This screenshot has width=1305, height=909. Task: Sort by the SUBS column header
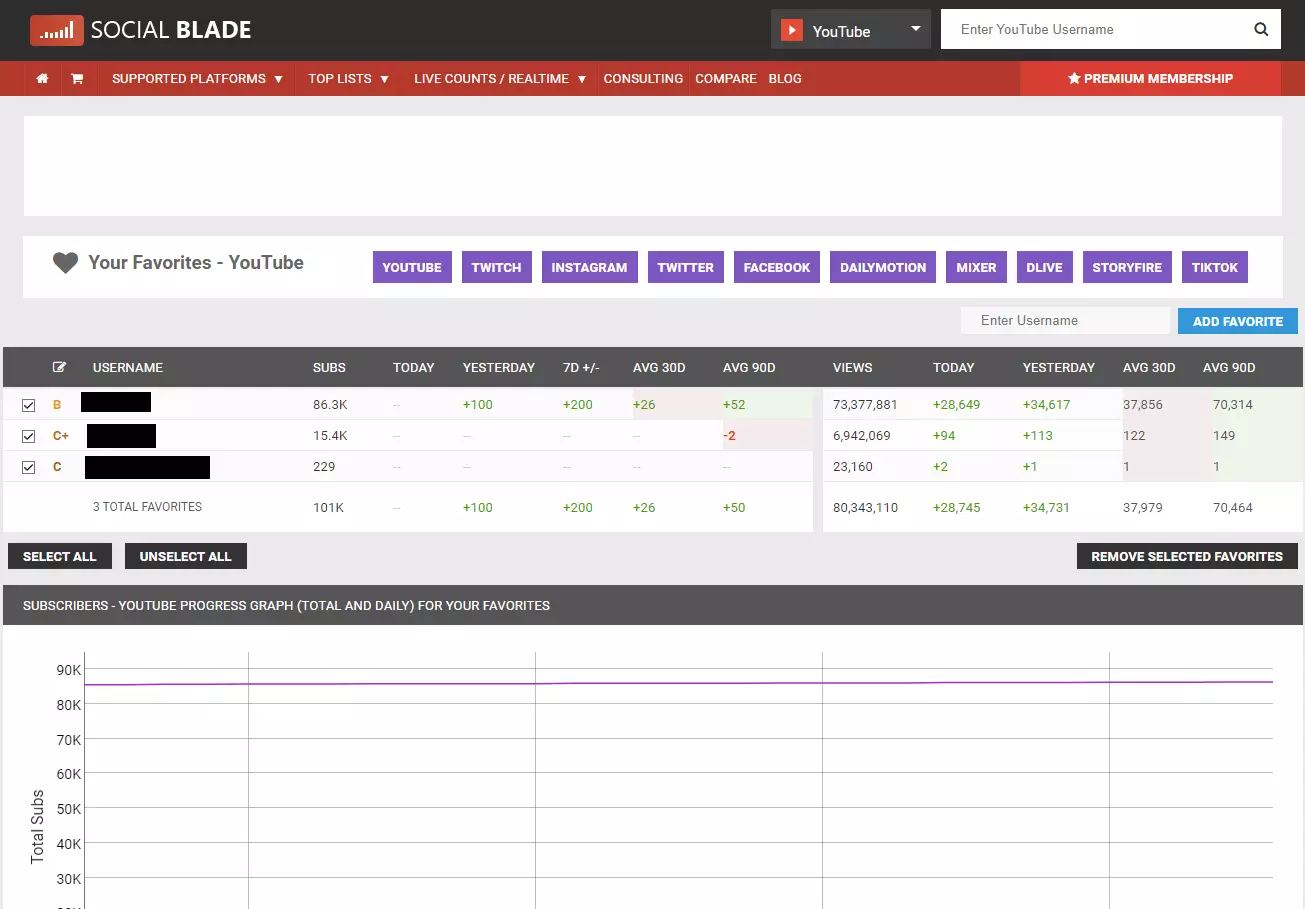click(329, 368)
